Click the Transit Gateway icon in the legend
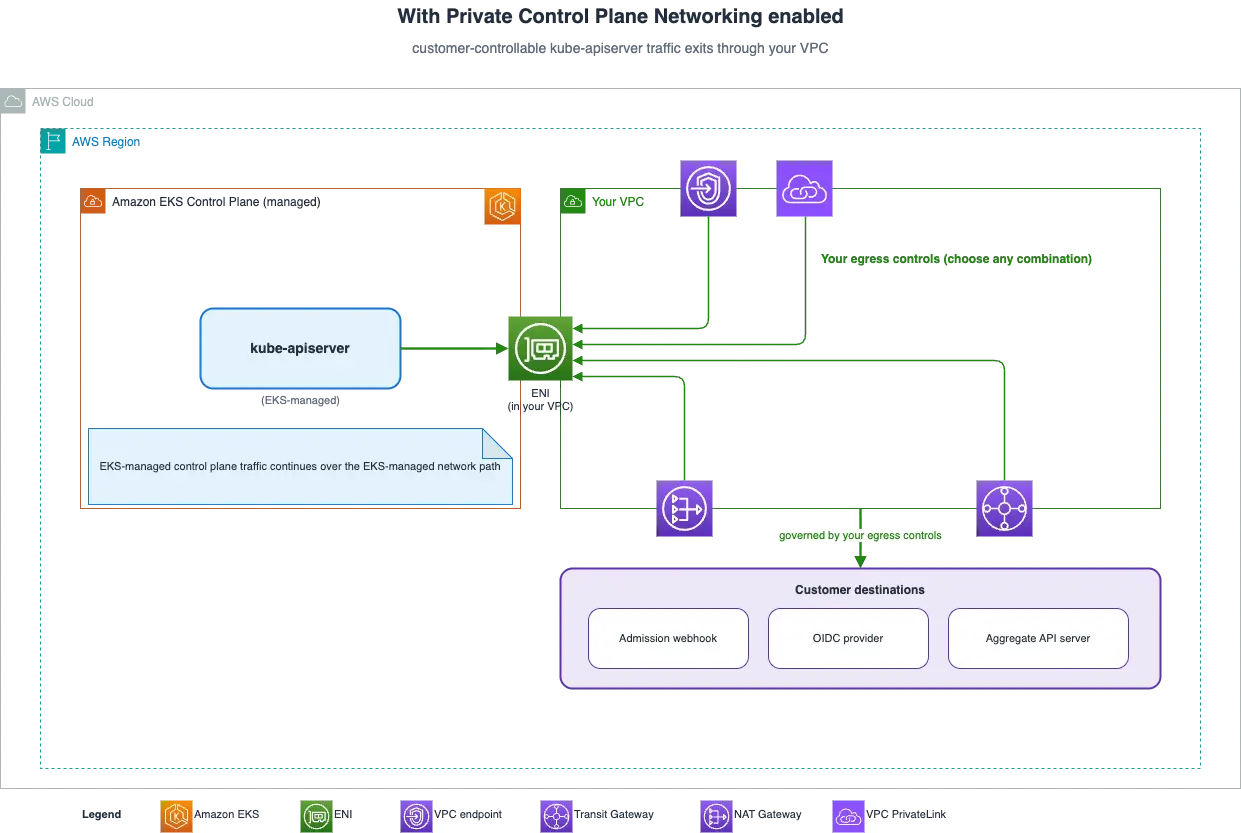Viewport: 1241px width, 833px height. [x=557, y=815]
